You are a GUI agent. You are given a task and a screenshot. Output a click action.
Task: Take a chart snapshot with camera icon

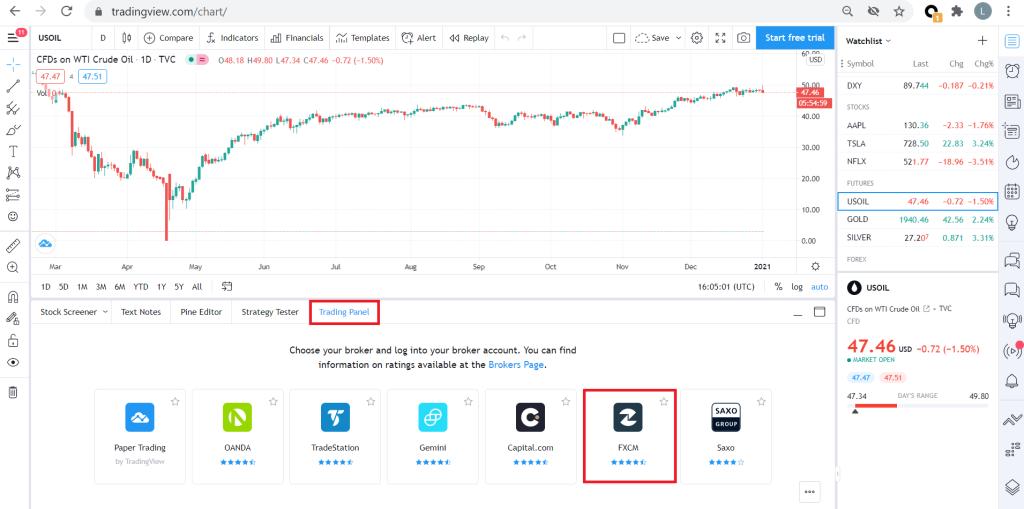pos(744,38)
